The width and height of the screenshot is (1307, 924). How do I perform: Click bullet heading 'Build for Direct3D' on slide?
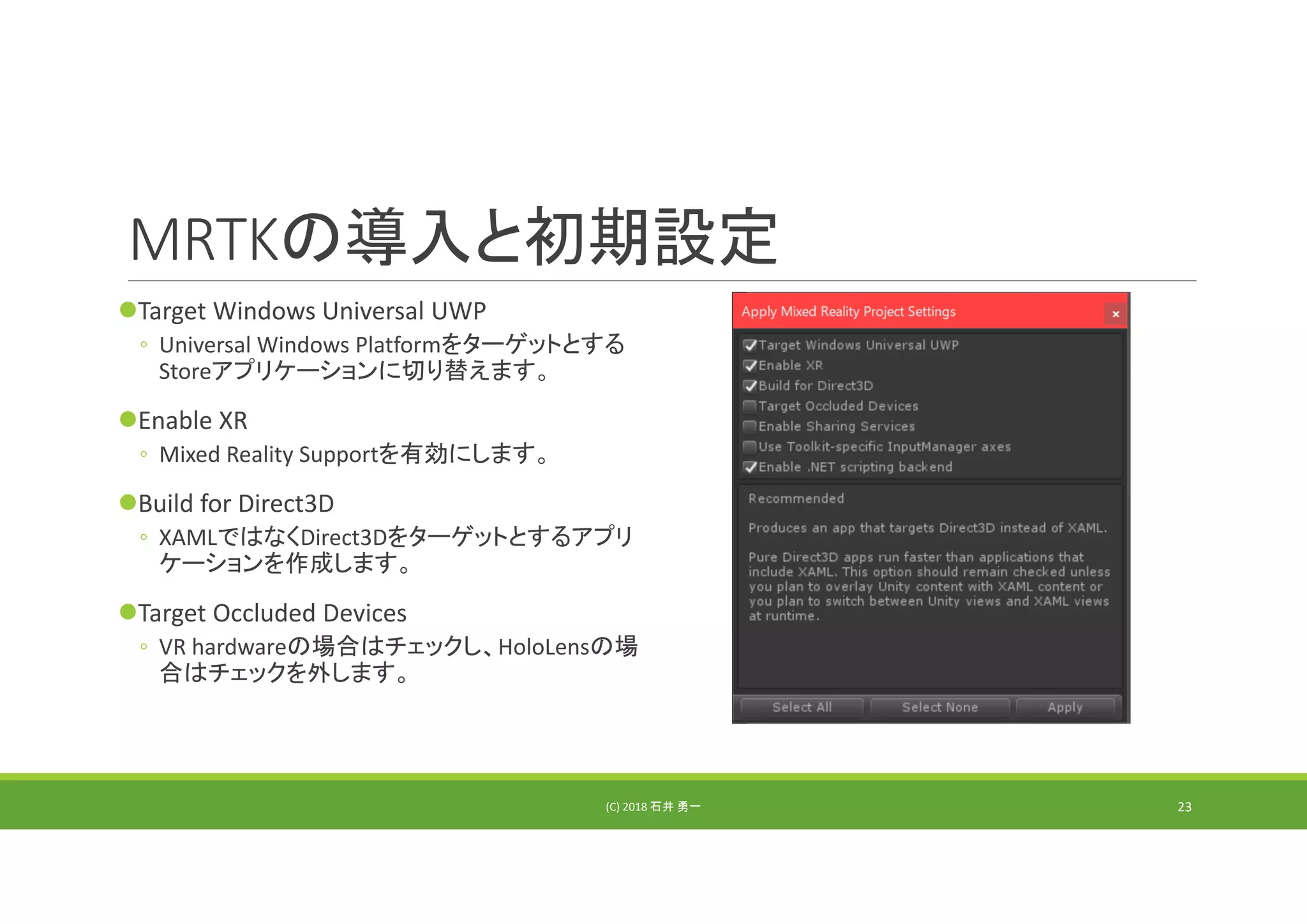[236, 503]
